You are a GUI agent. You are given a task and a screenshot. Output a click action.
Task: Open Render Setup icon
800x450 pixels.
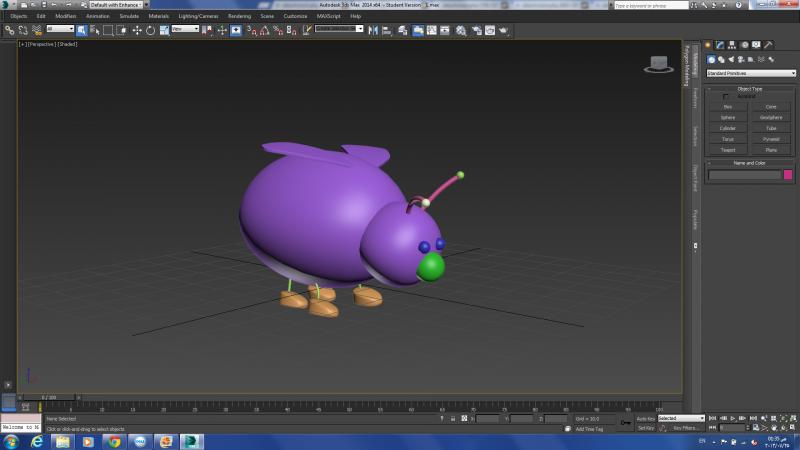[477, 31]
